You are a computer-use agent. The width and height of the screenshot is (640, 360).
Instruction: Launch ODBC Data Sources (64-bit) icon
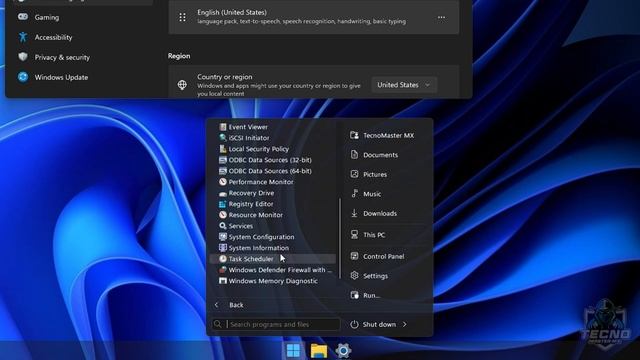point(222,171)
